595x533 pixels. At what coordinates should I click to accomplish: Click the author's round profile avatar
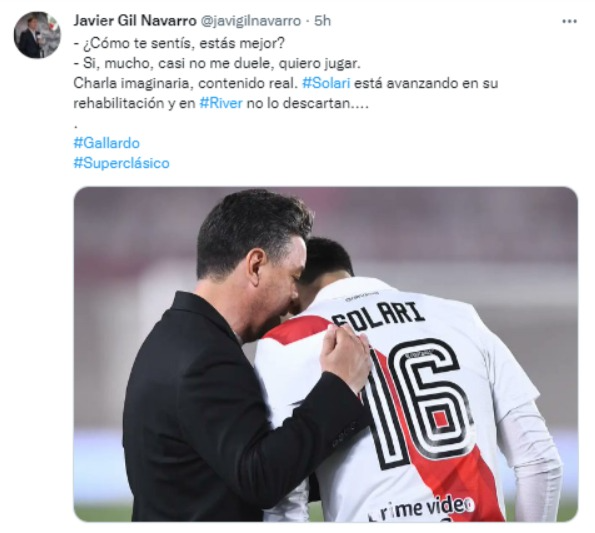tap(37, 35)
